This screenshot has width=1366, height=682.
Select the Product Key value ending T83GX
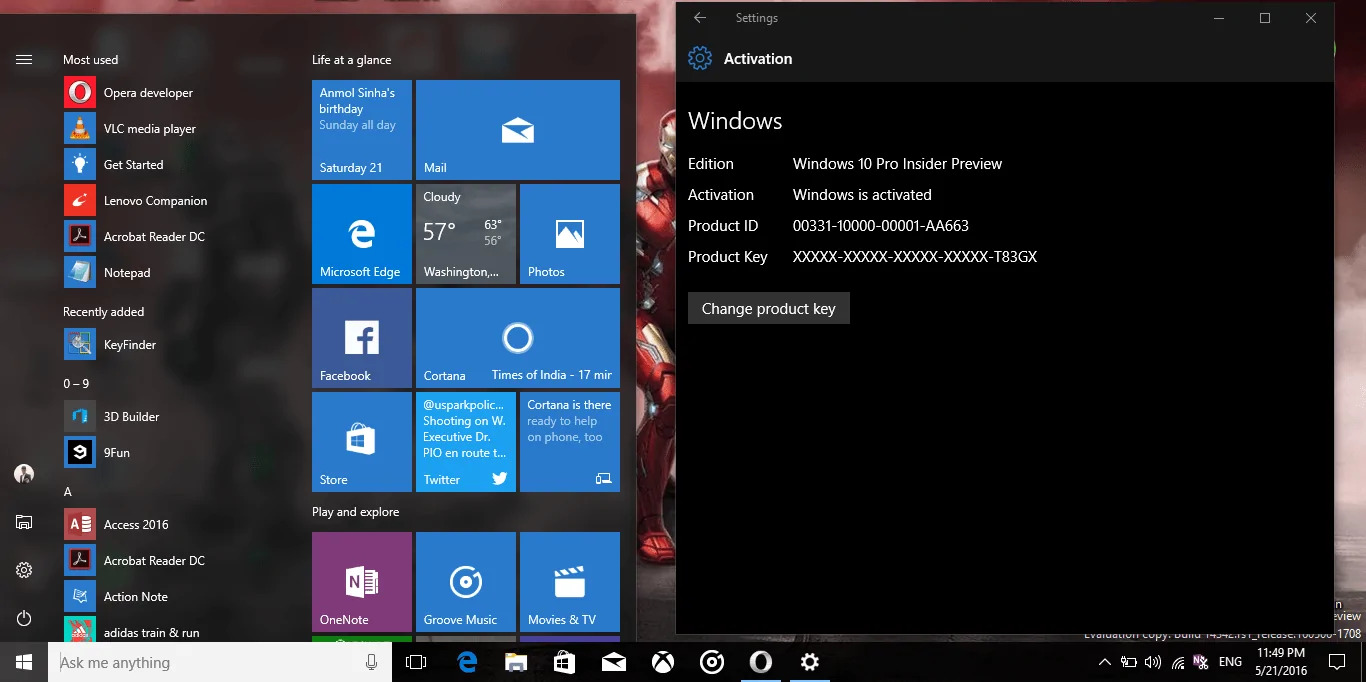(x=915, y=257)
